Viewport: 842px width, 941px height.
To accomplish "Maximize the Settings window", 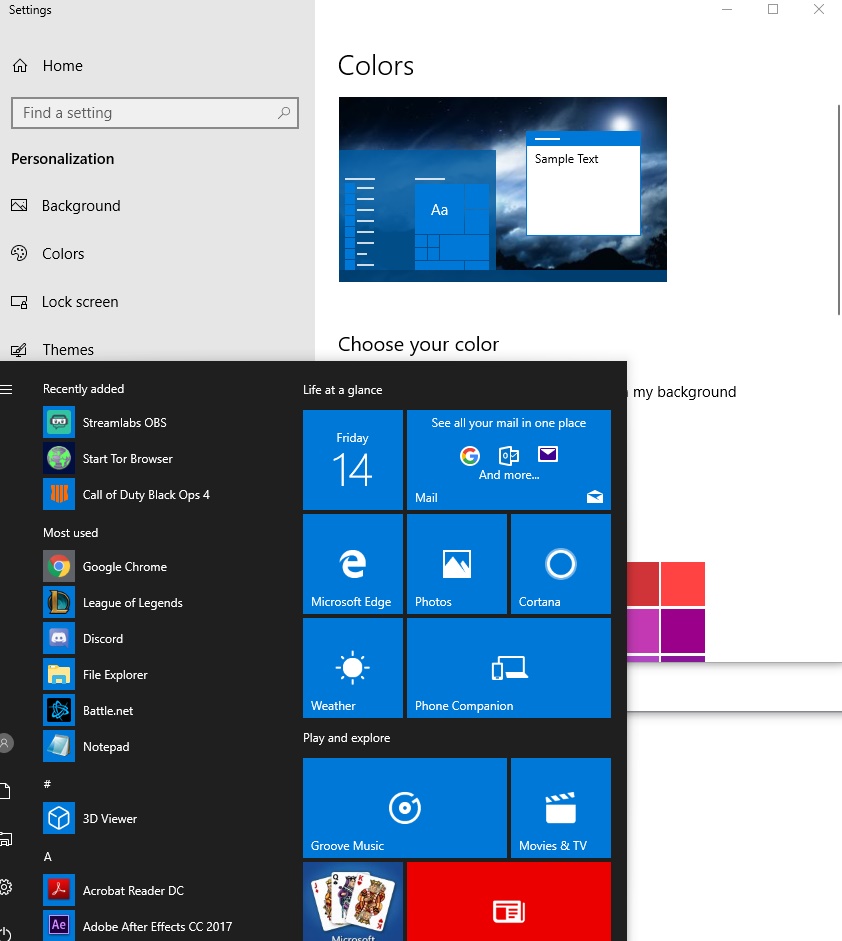I will pyautogui.click(x=773, y=9).
